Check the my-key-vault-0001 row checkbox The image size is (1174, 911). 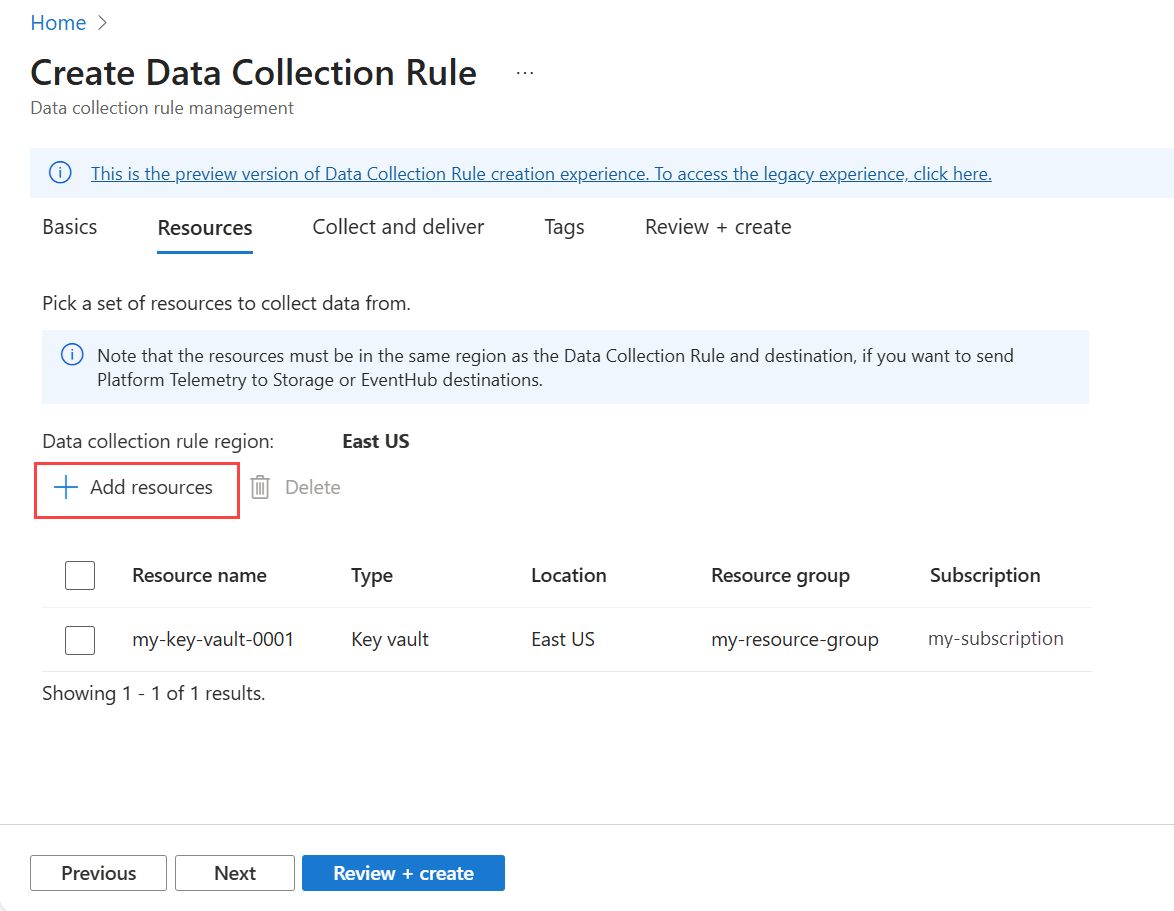80,639
